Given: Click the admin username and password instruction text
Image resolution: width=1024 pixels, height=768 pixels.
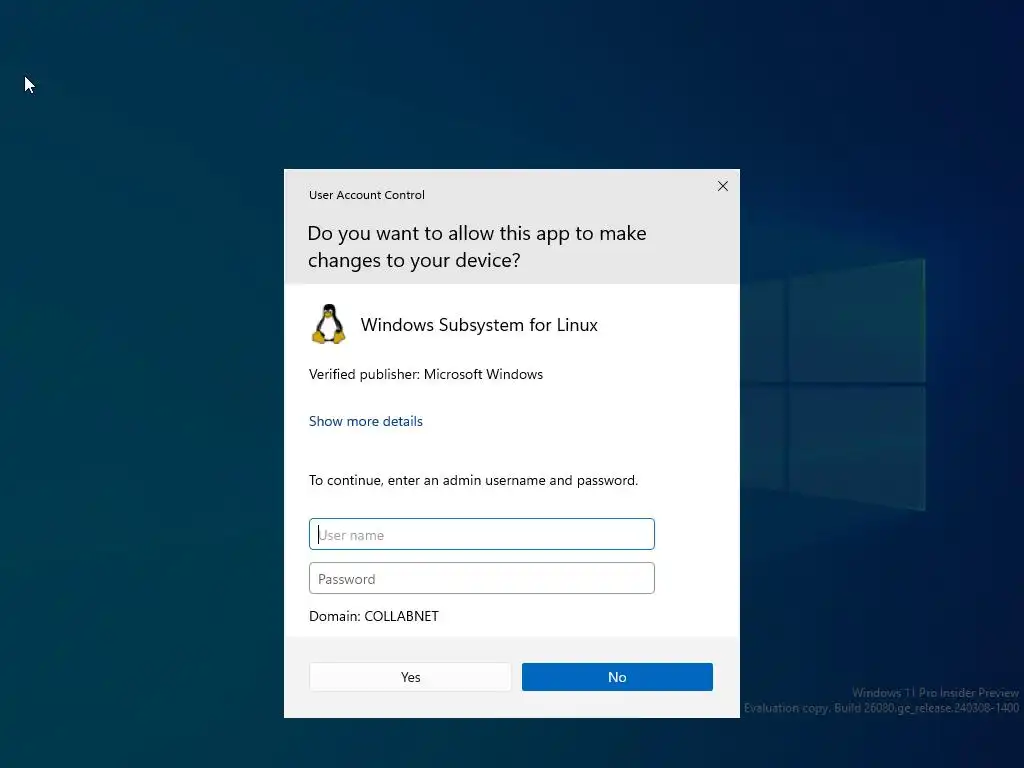Looking at the screenshot, I should 473,481.
